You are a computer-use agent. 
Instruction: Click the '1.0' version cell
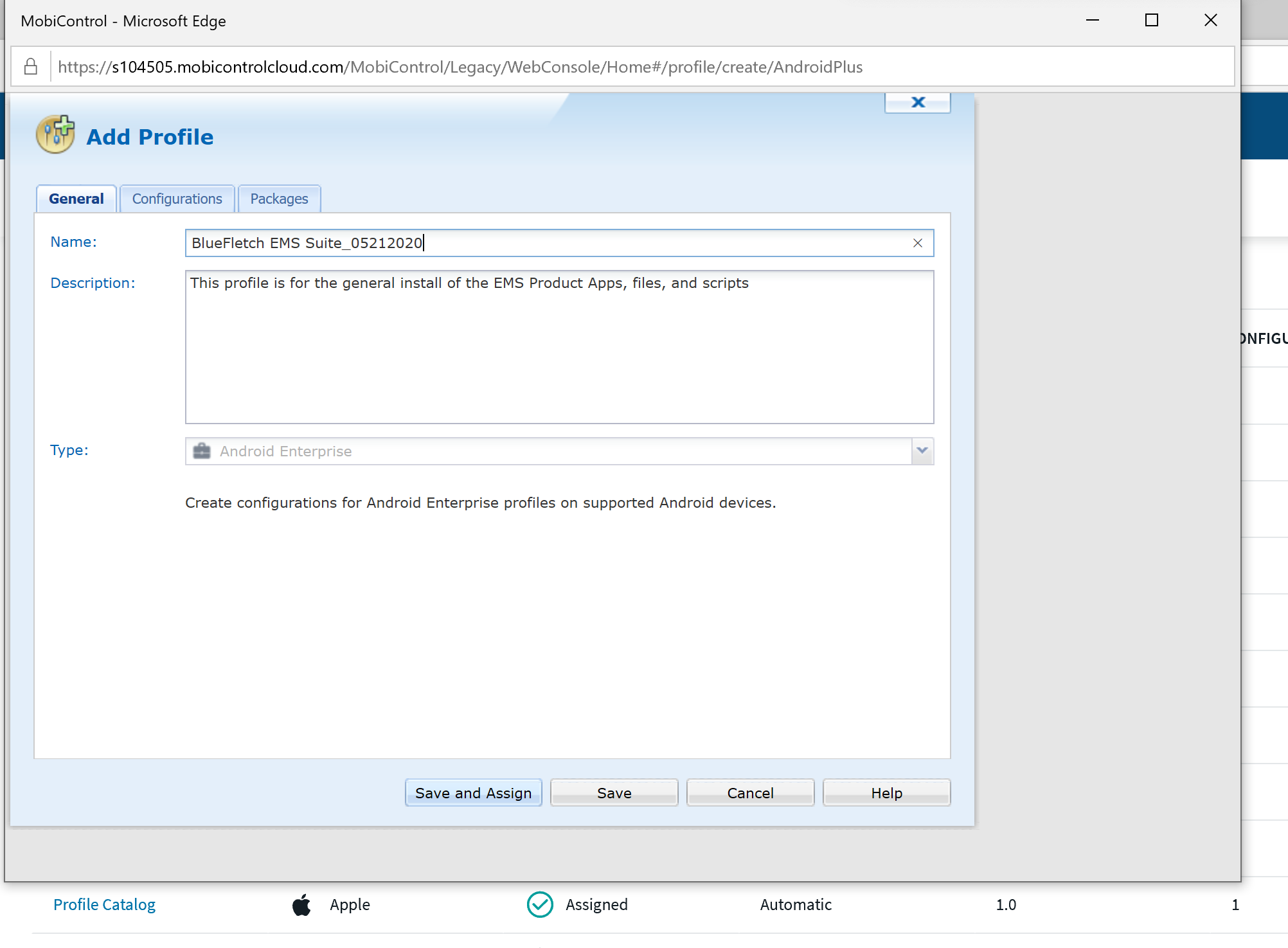pyautogui.click(x=1006, y=905)
